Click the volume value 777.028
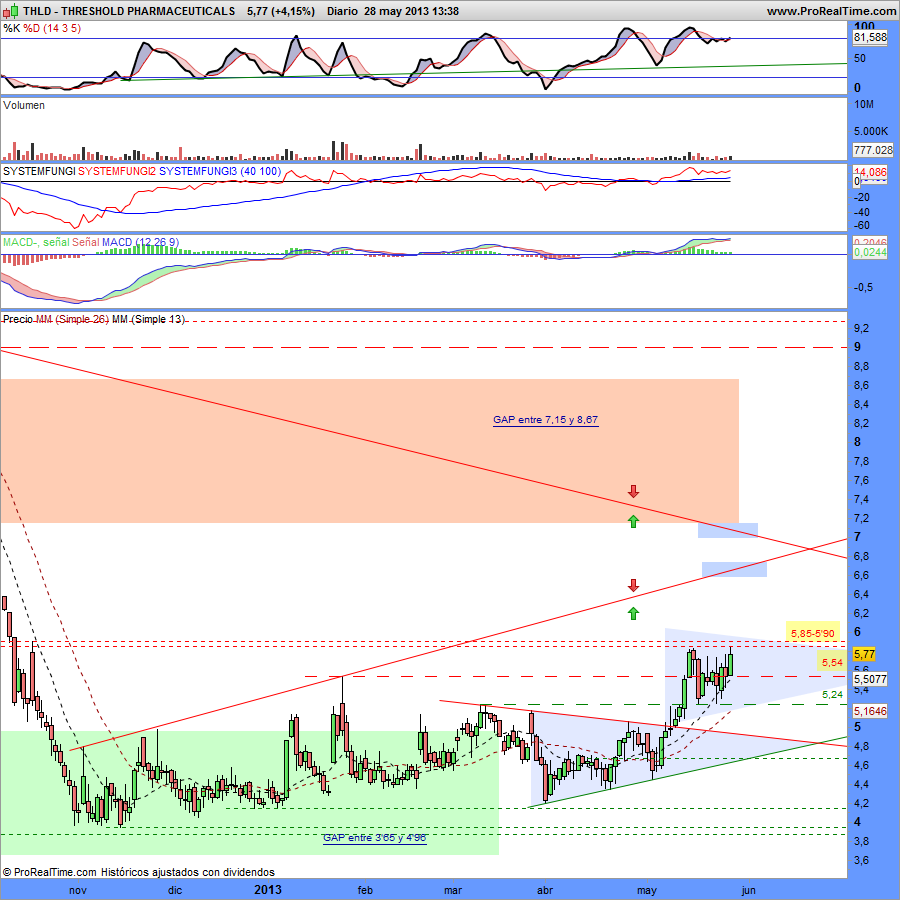The height and width of the screenshot is (900, 900). pos(873,150)
